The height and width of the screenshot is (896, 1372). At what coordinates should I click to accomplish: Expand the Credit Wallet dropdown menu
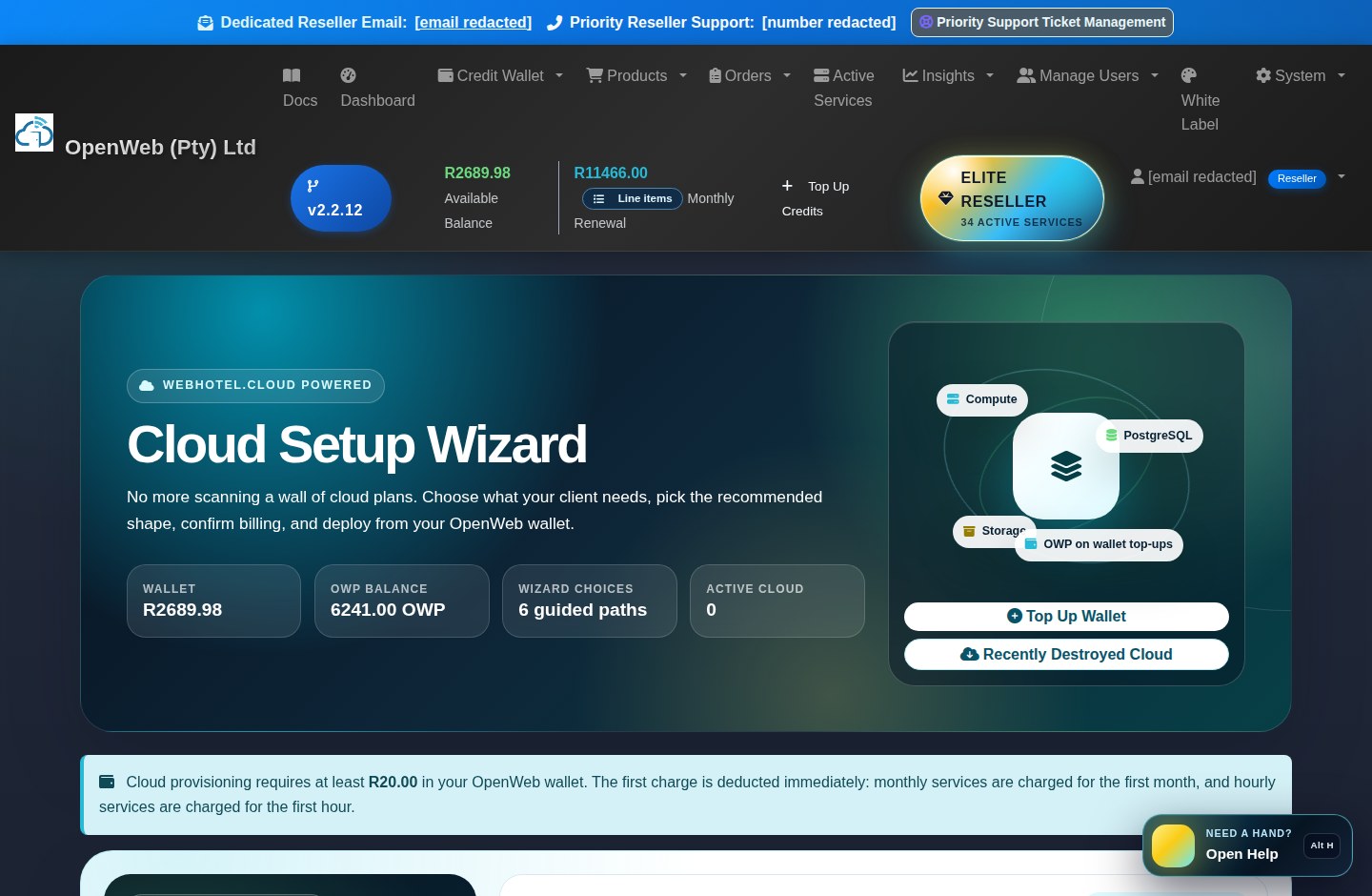point(559,75)
